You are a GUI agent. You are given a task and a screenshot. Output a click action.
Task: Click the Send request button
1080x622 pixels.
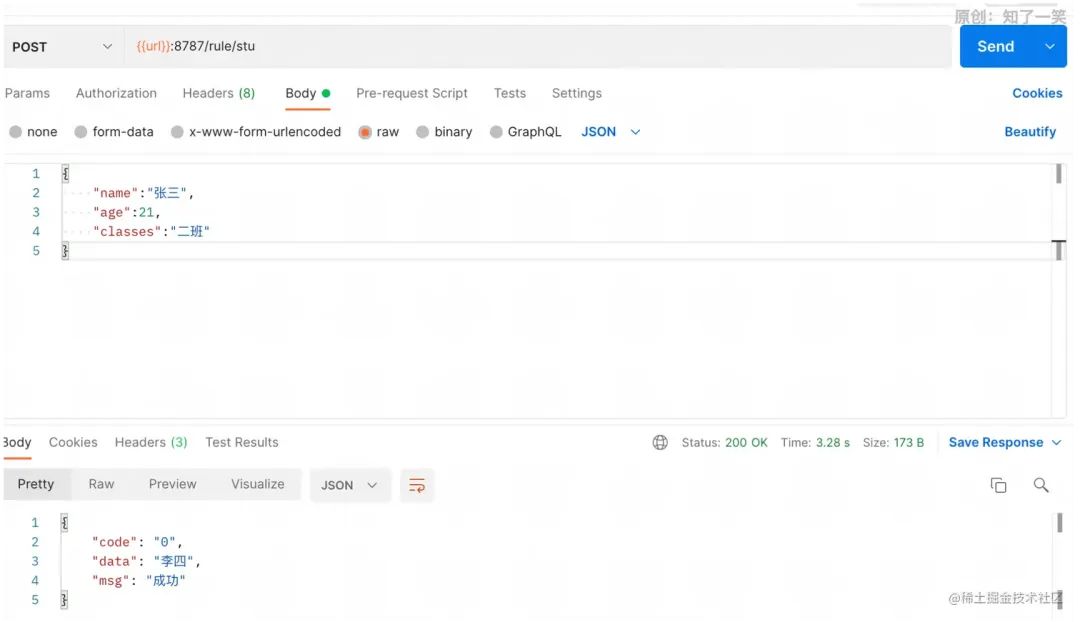point(995,47)
